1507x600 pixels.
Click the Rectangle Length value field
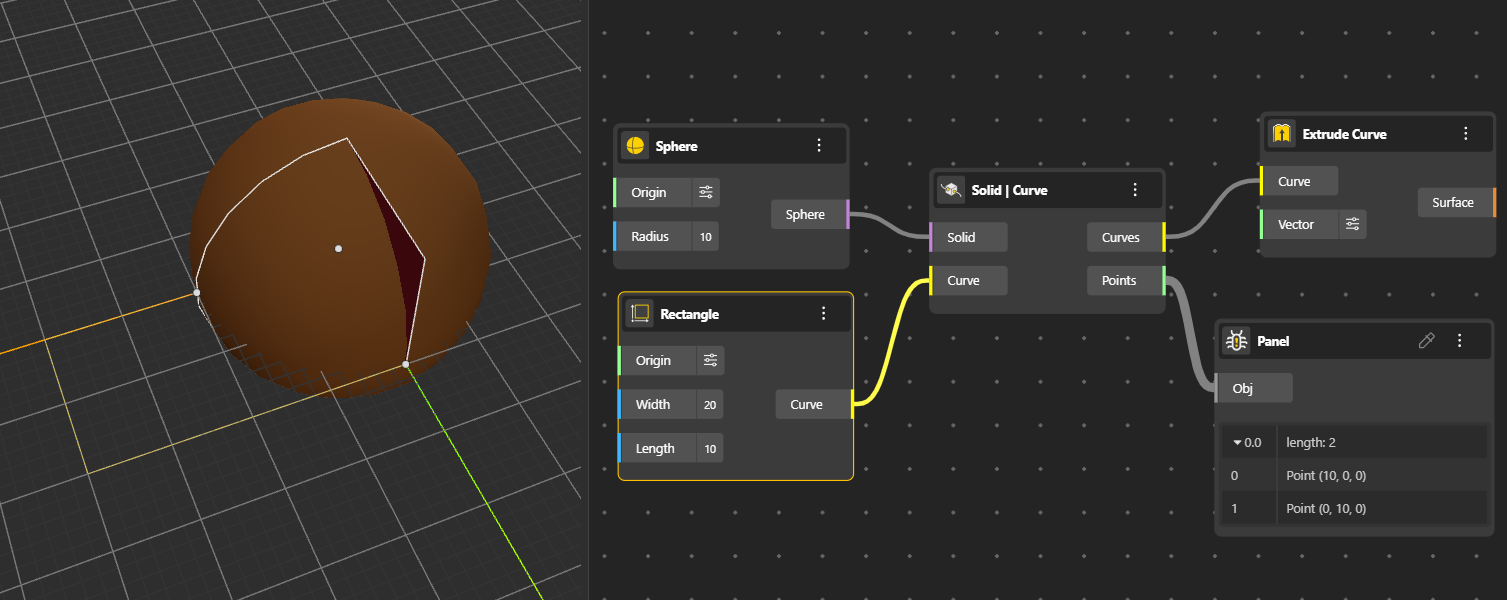tap(709, 449)
